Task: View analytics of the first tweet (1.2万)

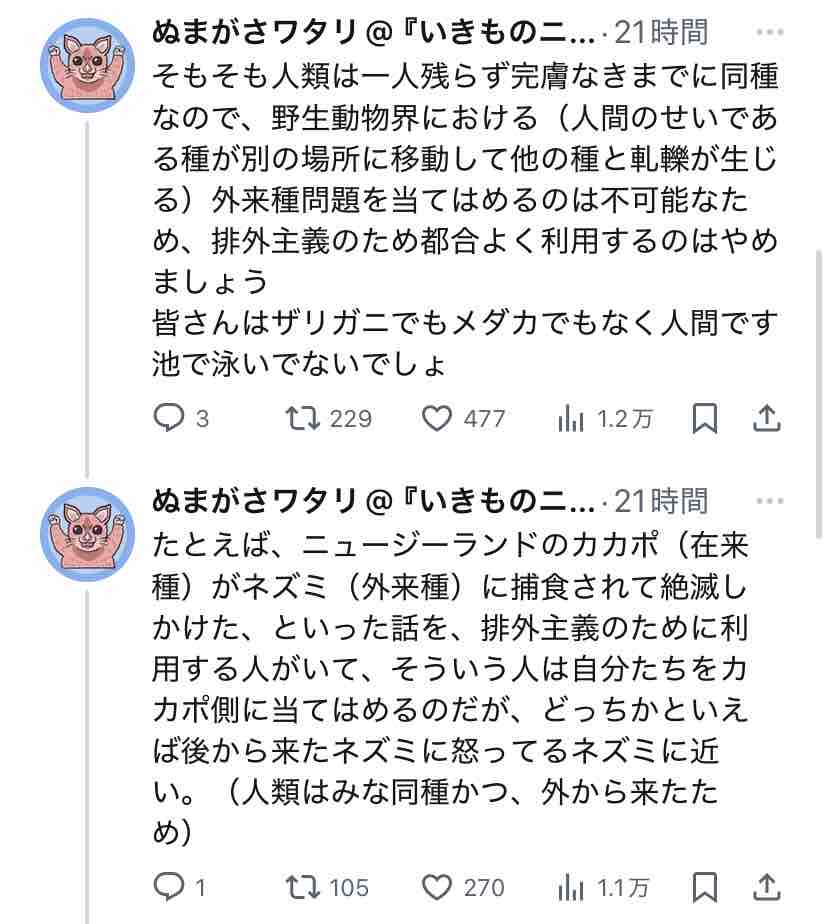Action: click(571, 419)
